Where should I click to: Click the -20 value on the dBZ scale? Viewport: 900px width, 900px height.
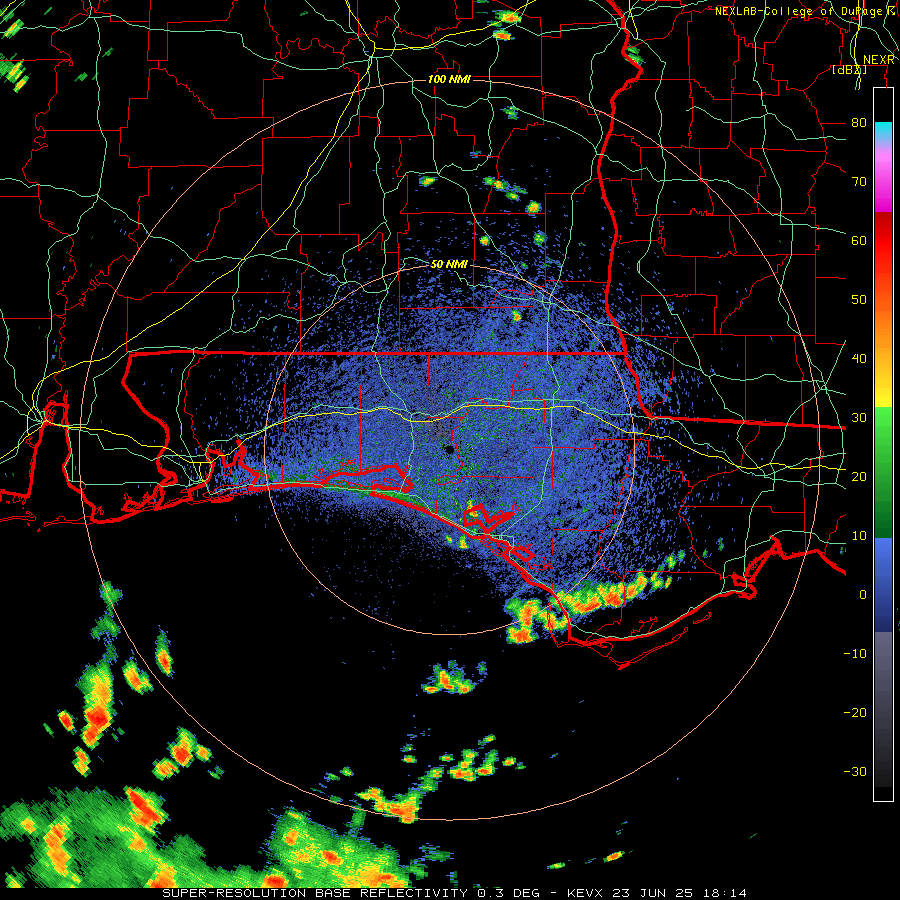tap(855, 713)
